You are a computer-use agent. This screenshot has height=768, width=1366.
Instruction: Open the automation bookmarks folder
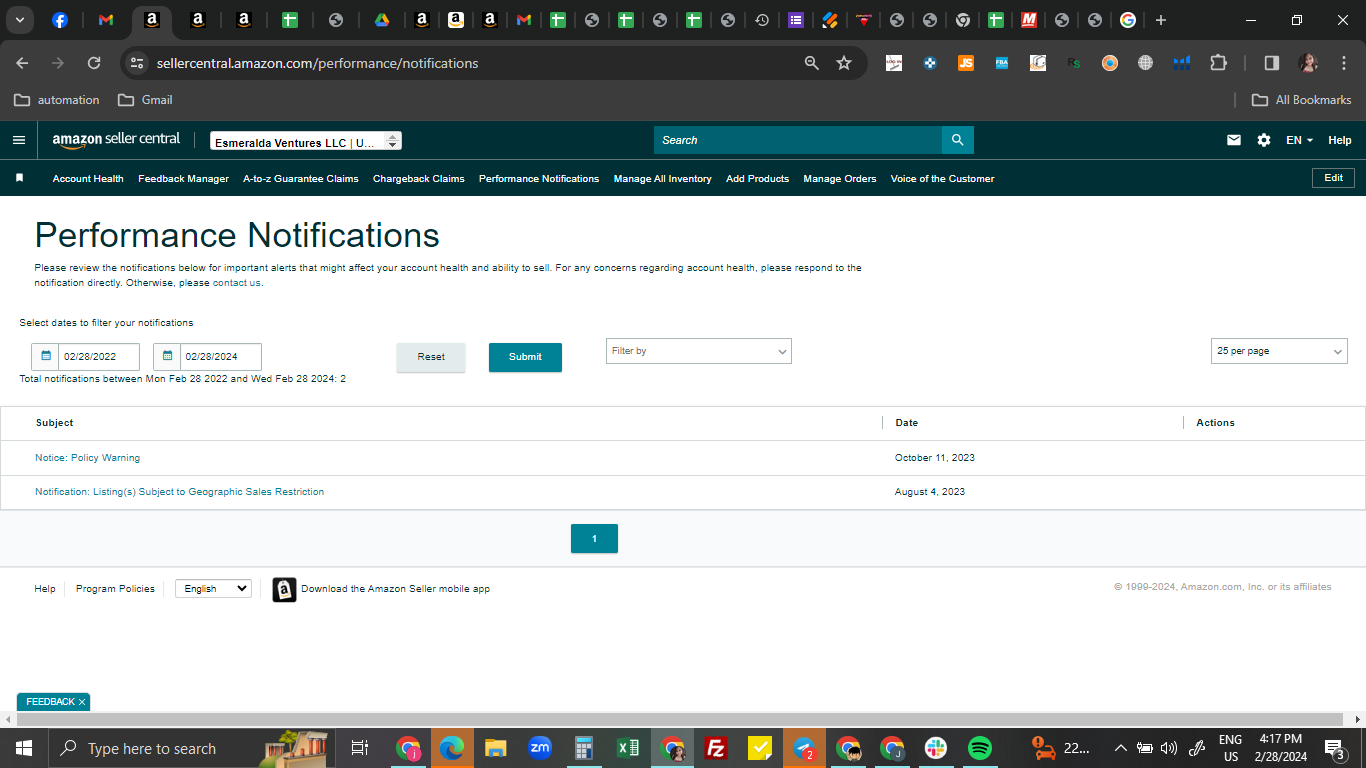(x=57, y=100)
